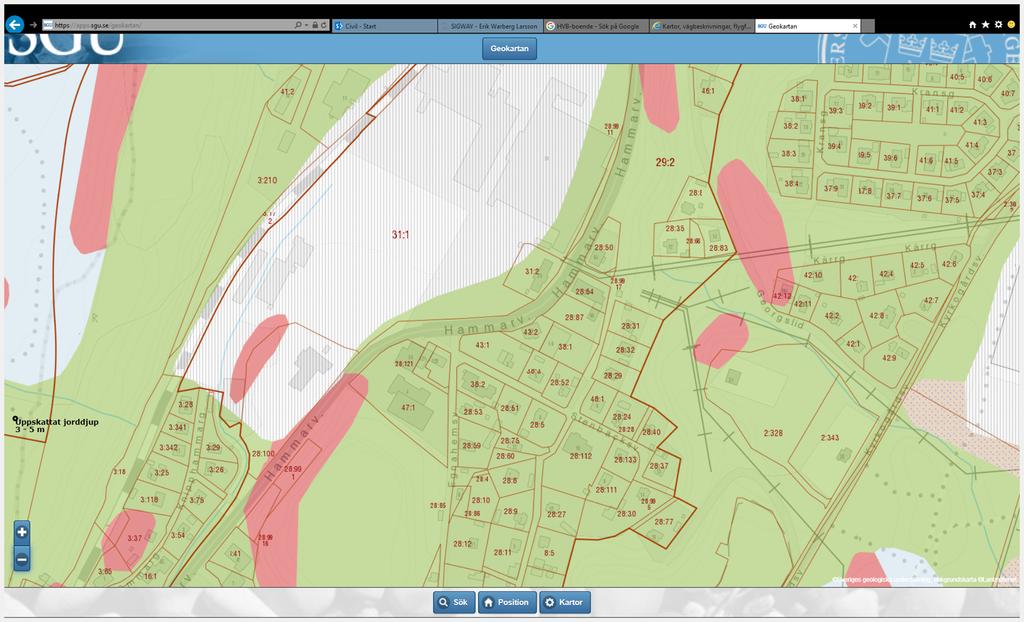Switch to the Kartor, vägbeskrivningar tab
This screenshot has height=622, width=1024.
tap(701, 26)
